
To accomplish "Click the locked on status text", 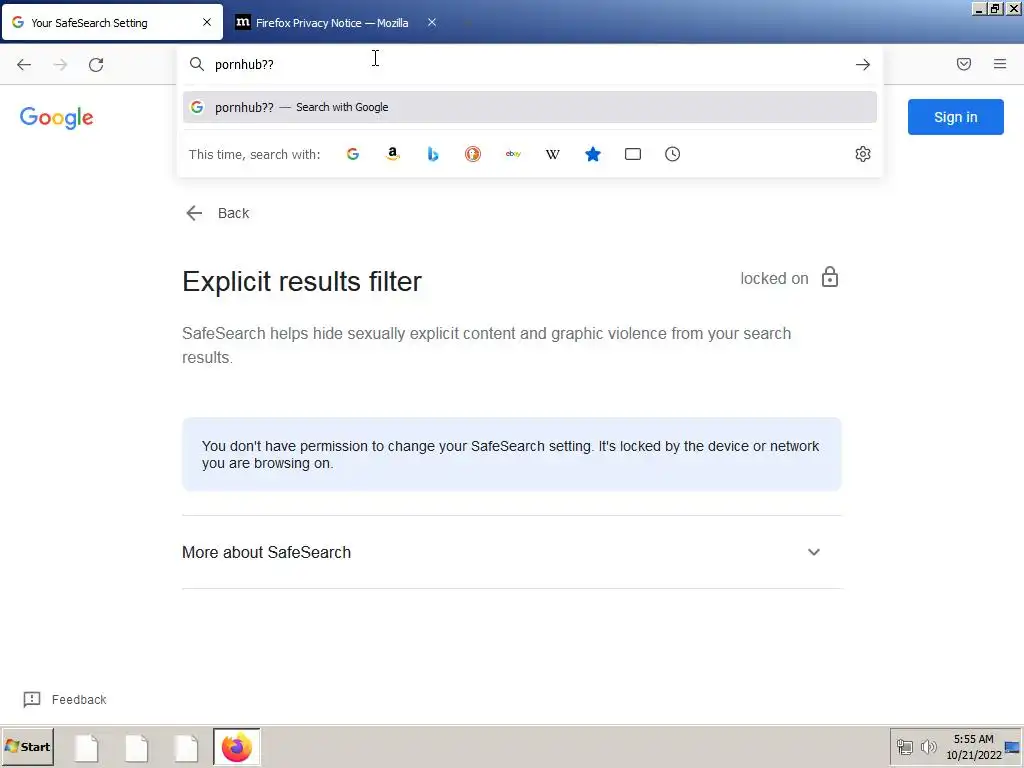I will (x=774, y=278).
